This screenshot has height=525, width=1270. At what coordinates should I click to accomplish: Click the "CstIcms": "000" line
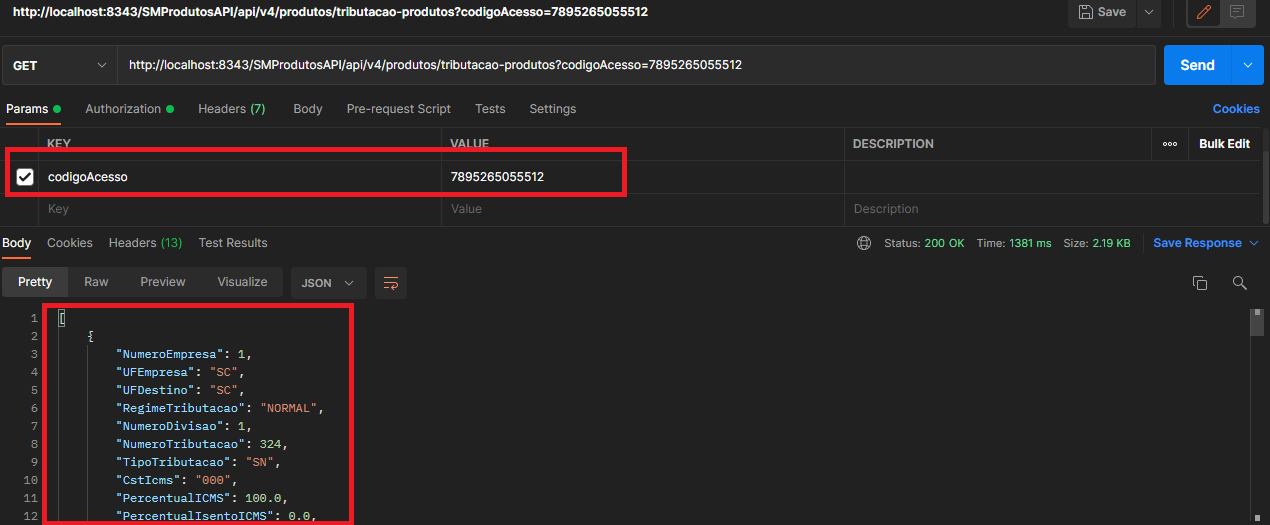(176, 480)
